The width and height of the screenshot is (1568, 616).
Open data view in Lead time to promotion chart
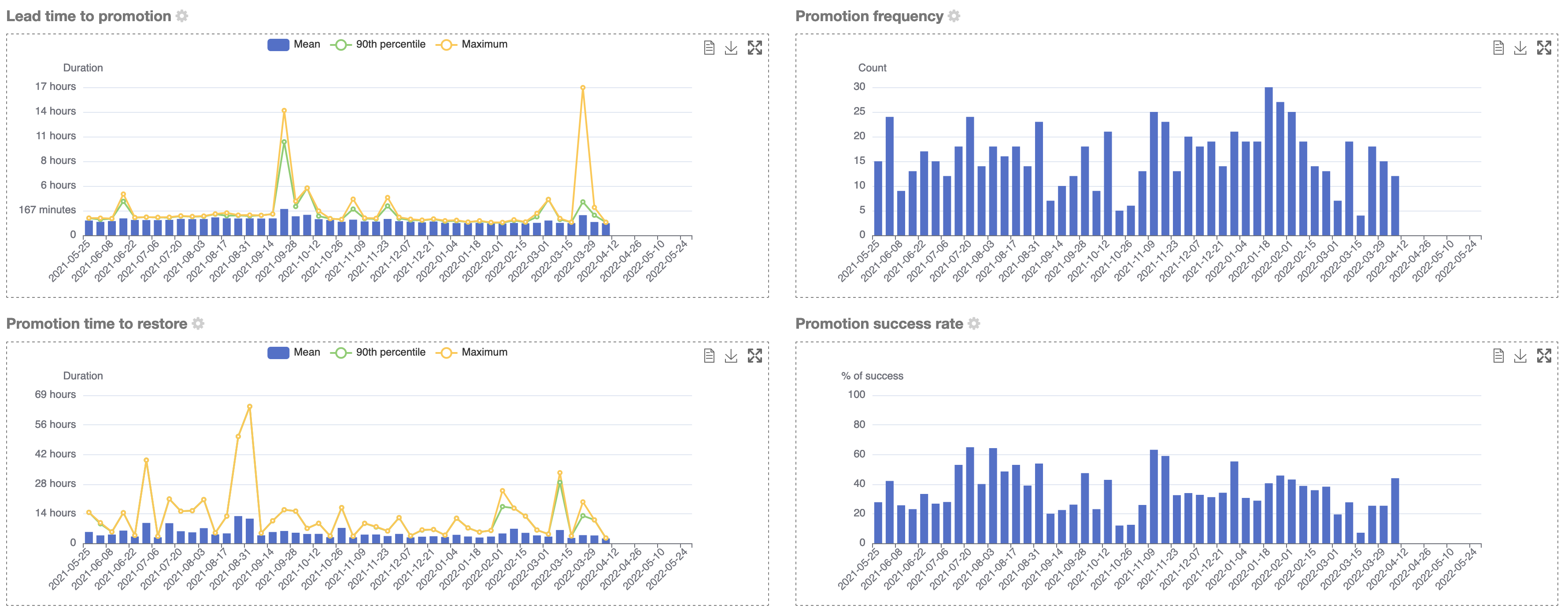click(x=709, y=48)
